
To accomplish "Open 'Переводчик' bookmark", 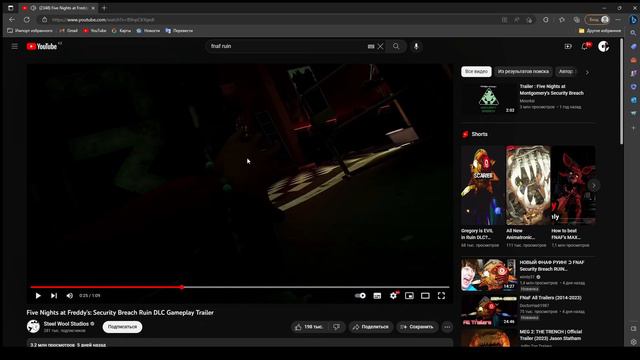I will point(179,31).
